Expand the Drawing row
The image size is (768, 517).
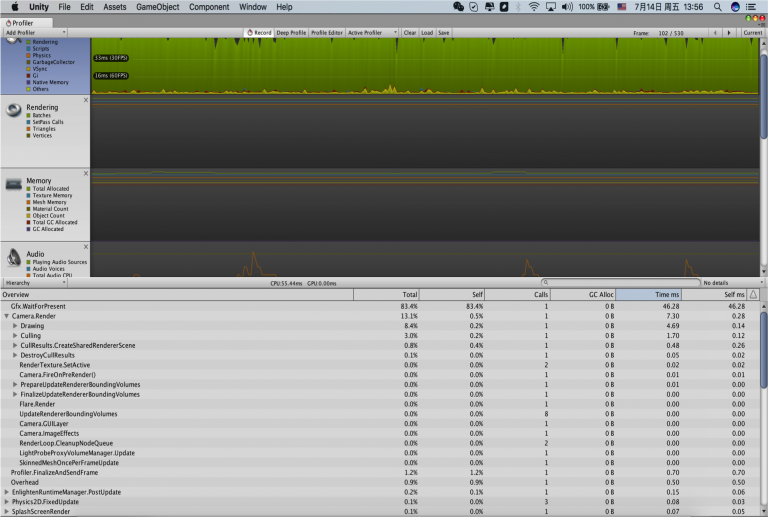click(x=15, y=326)
